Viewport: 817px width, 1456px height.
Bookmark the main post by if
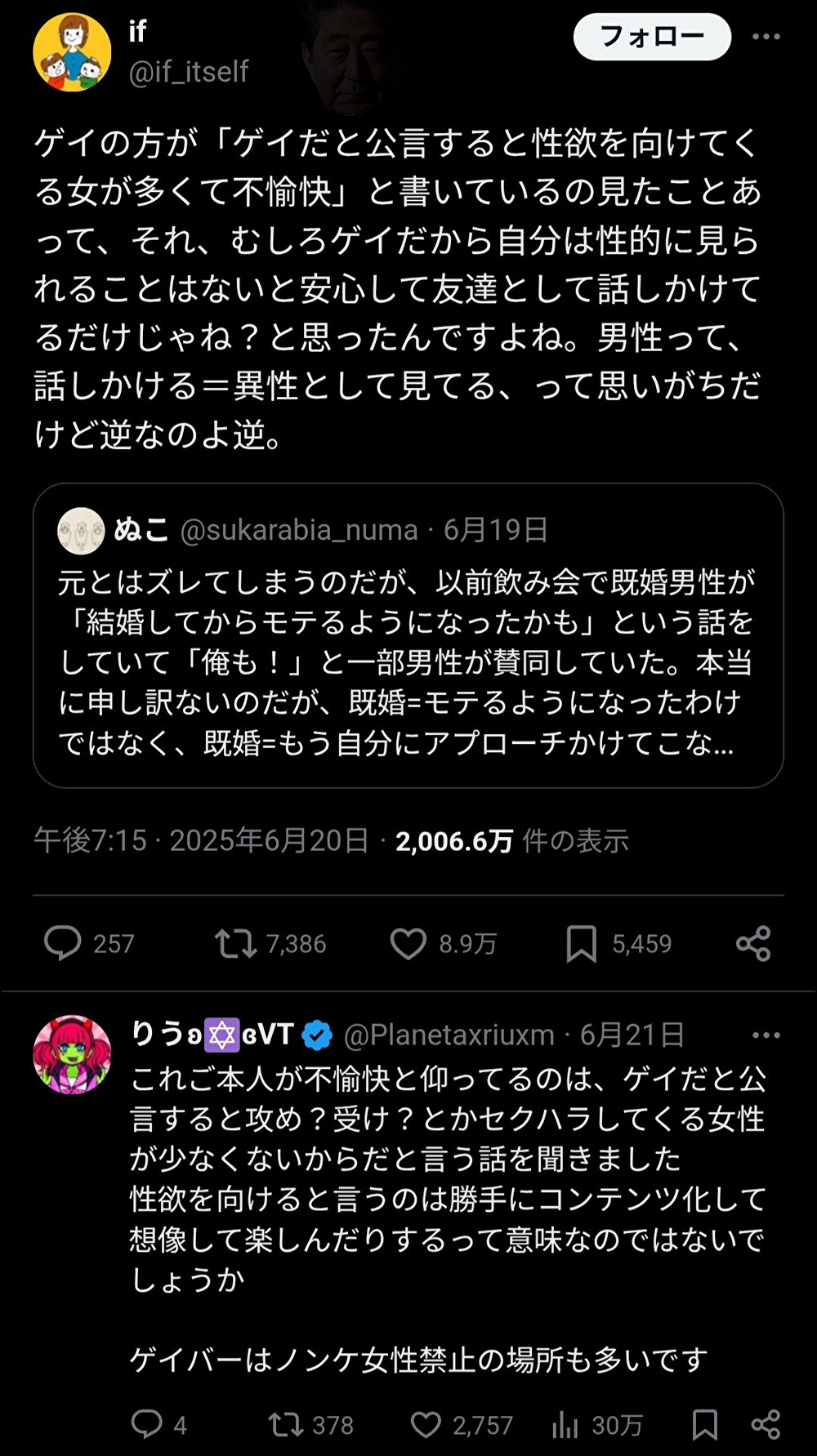coord(581,943)
